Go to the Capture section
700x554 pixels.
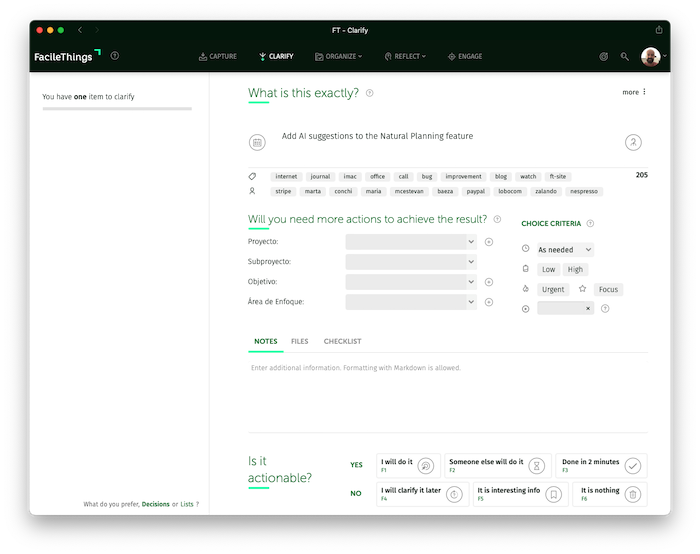click(x=217, y=56)
